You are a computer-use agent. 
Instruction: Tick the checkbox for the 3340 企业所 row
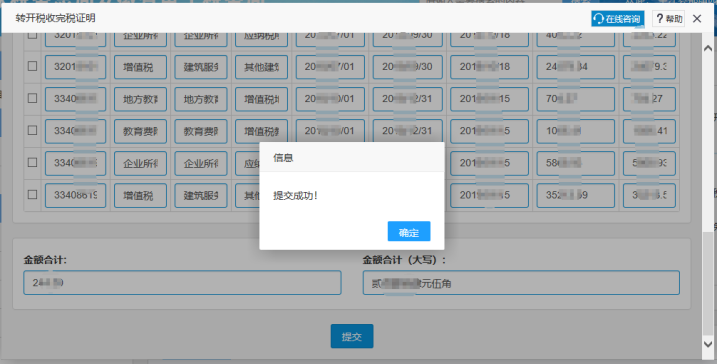[x=32, y=162]
